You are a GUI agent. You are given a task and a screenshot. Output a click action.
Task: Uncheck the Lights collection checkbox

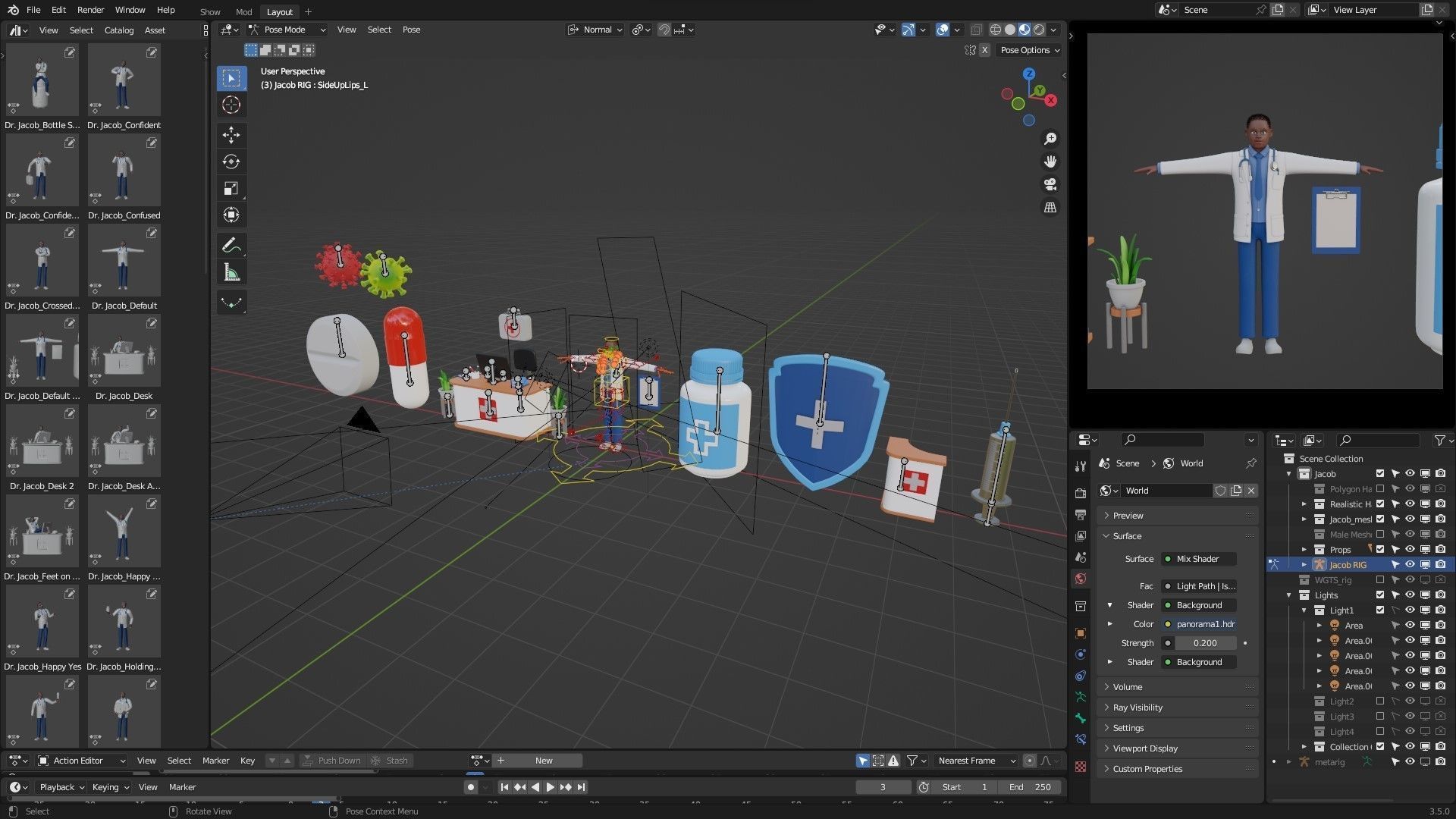(x=1380, y=595)
